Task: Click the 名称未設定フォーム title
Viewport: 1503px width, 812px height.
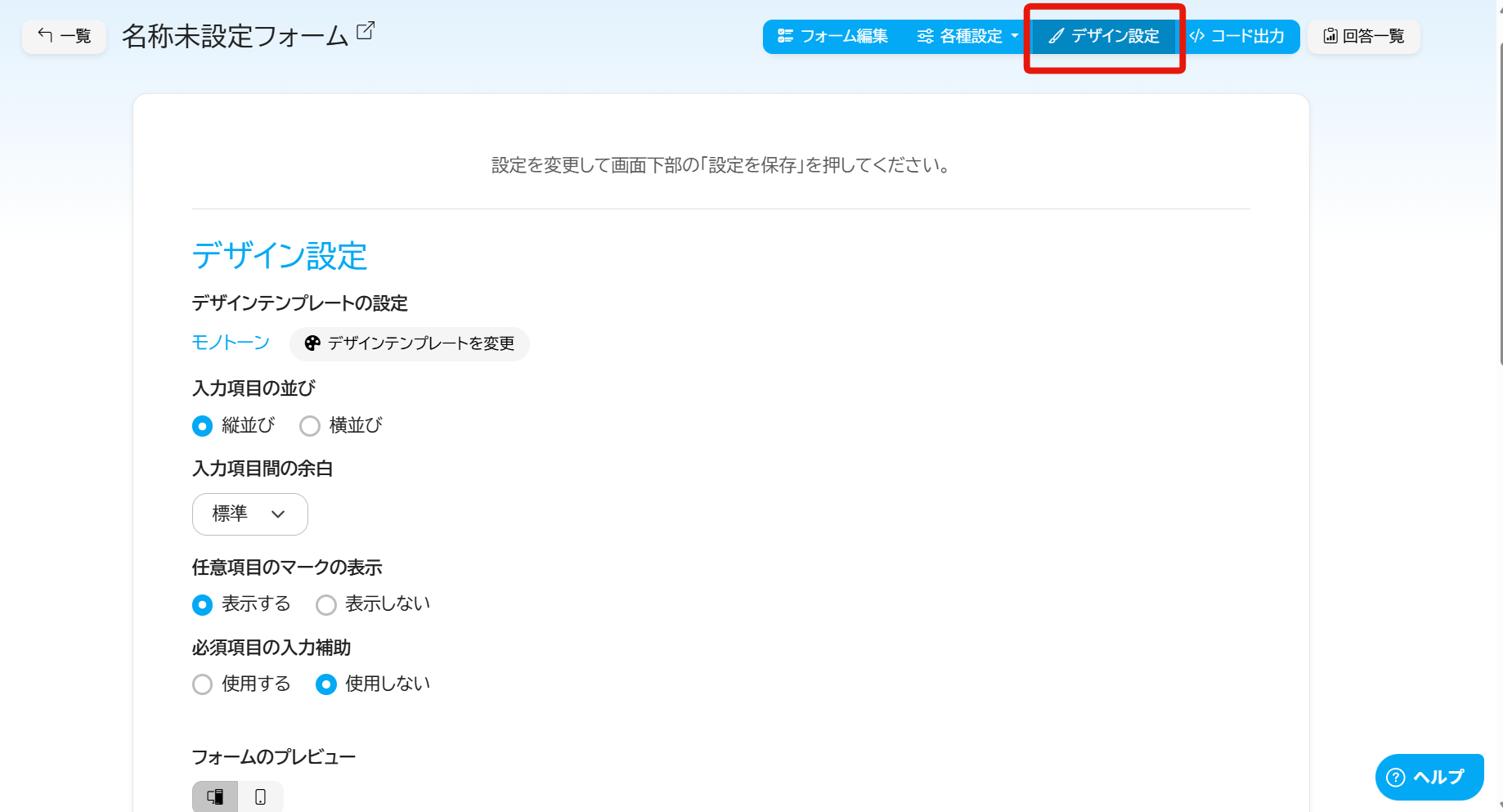Action: click(x=235, y=36)
